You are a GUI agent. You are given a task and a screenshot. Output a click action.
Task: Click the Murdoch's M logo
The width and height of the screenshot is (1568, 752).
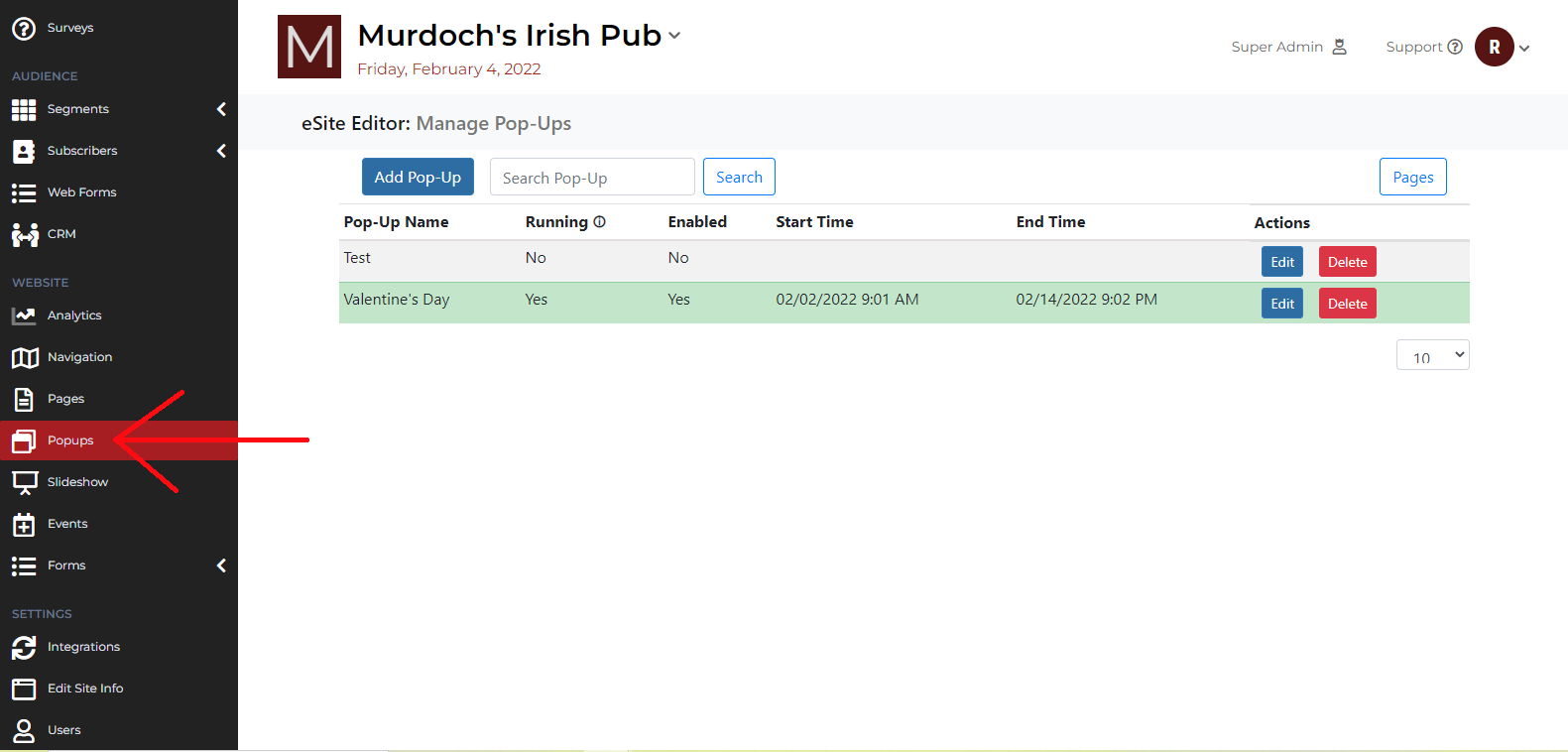pyautogui.click(x=309, y=47)
